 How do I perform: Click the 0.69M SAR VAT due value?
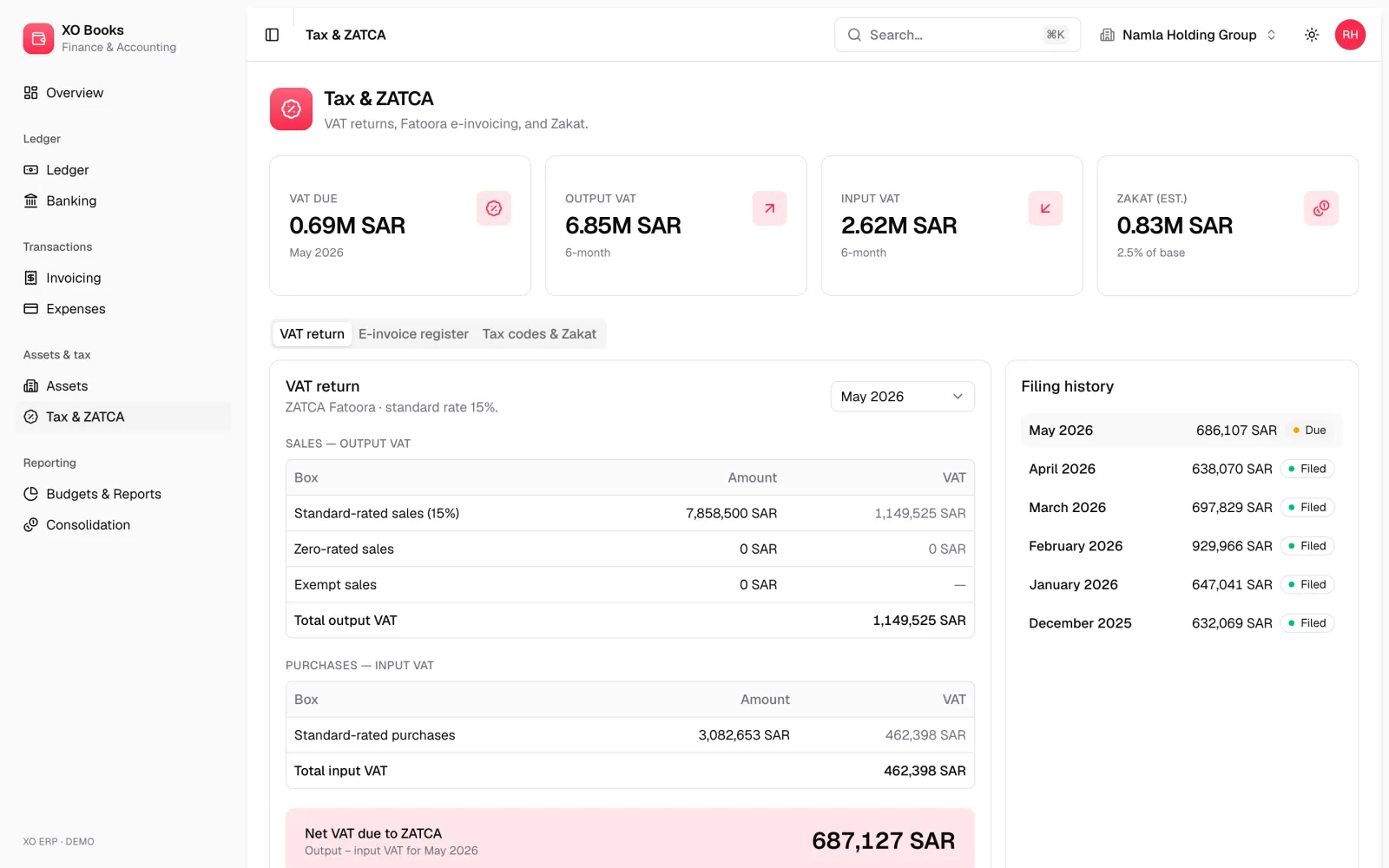tap(347, 226)
